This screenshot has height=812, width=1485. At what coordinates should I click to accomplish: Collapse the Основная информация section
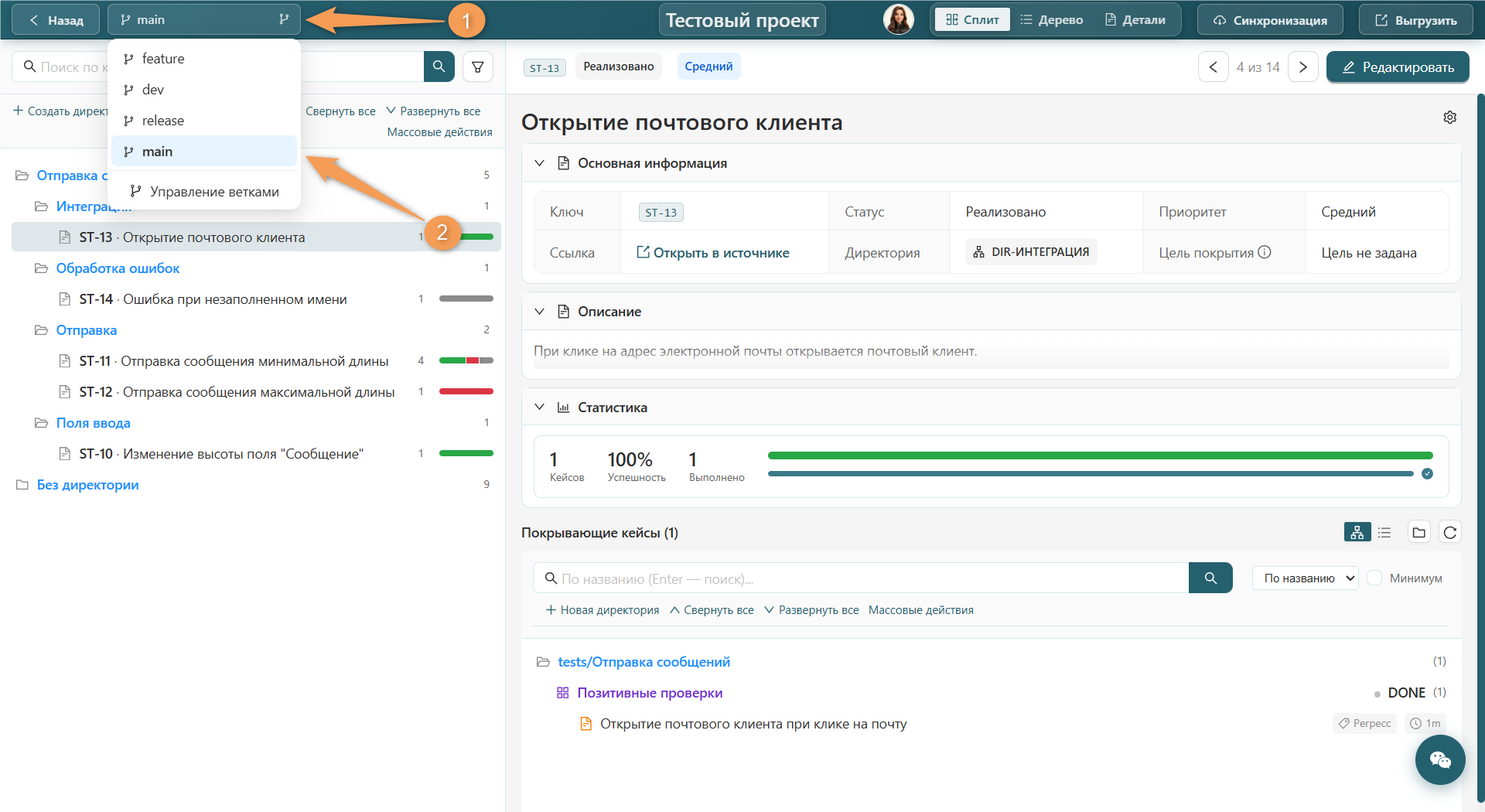[x=540, y=163]
